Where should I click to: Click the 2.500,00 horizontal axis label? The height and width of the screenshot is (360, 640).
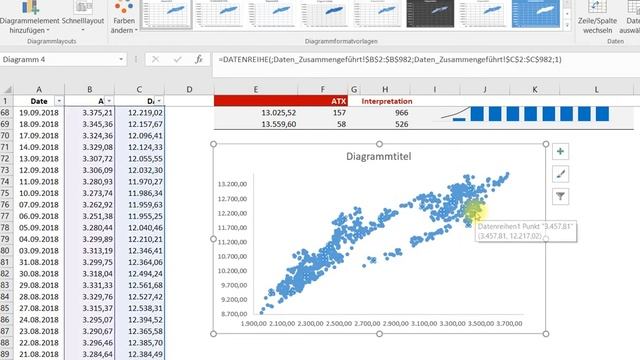click(339, 323)
